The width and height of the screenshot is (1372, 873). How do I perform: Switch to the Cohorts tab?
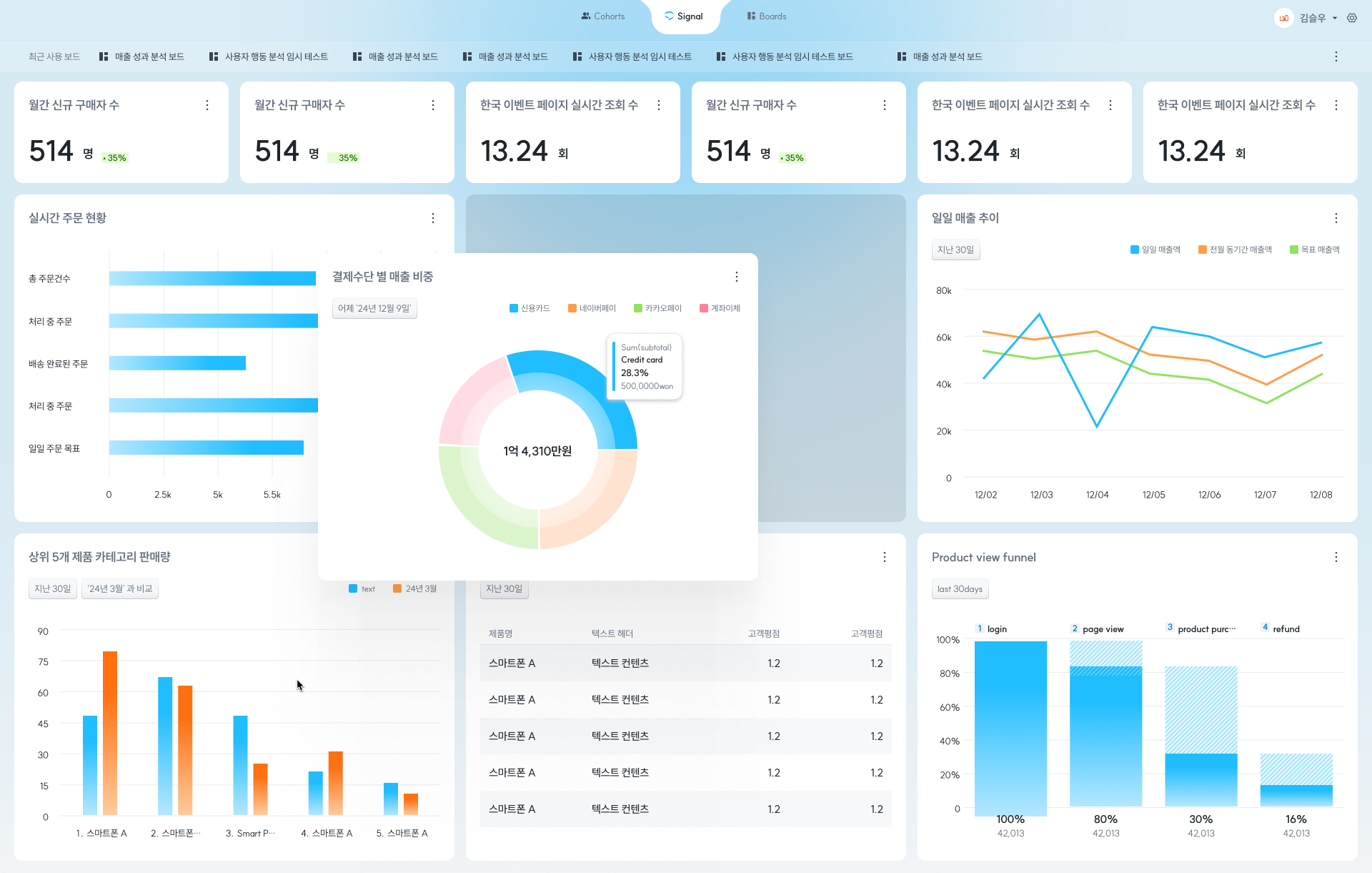[603, 16]
